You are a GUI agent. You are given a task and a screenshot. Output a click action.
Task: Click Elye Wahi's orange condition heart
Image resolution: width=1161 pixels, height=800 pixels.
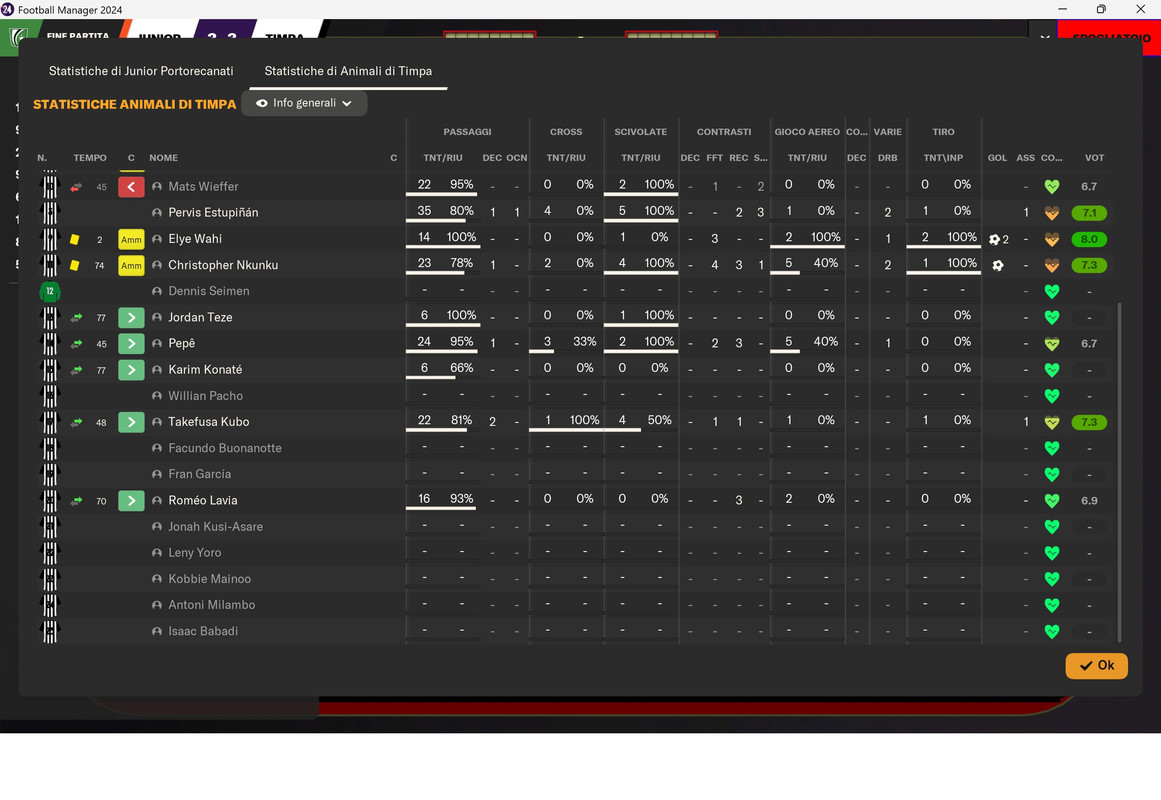click(x=1051, y=239)
